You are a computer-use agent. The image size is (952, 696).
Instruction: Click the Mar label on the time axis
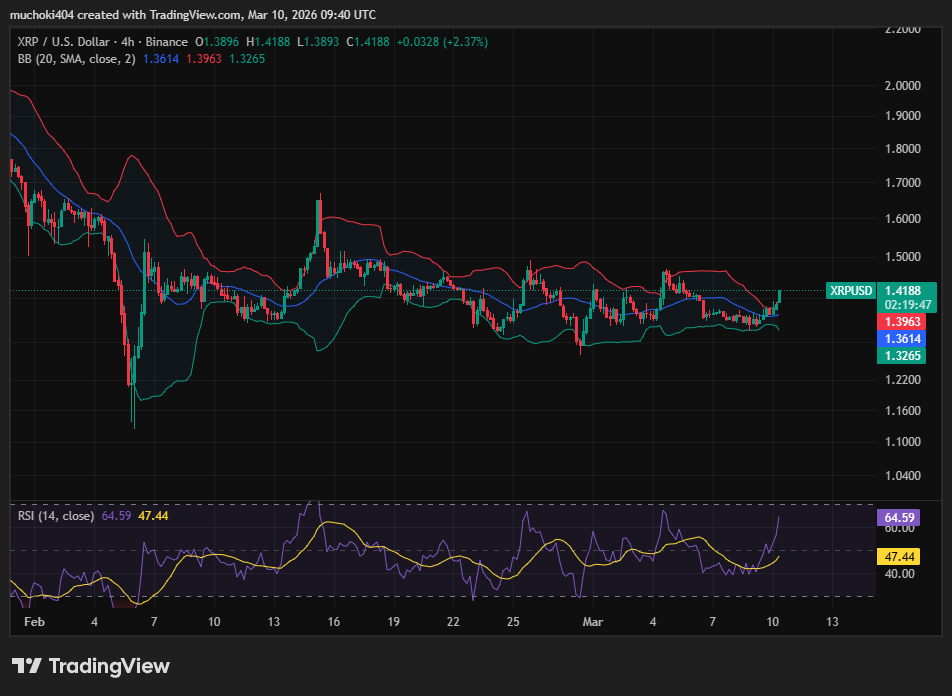click(x=593, y=621)
